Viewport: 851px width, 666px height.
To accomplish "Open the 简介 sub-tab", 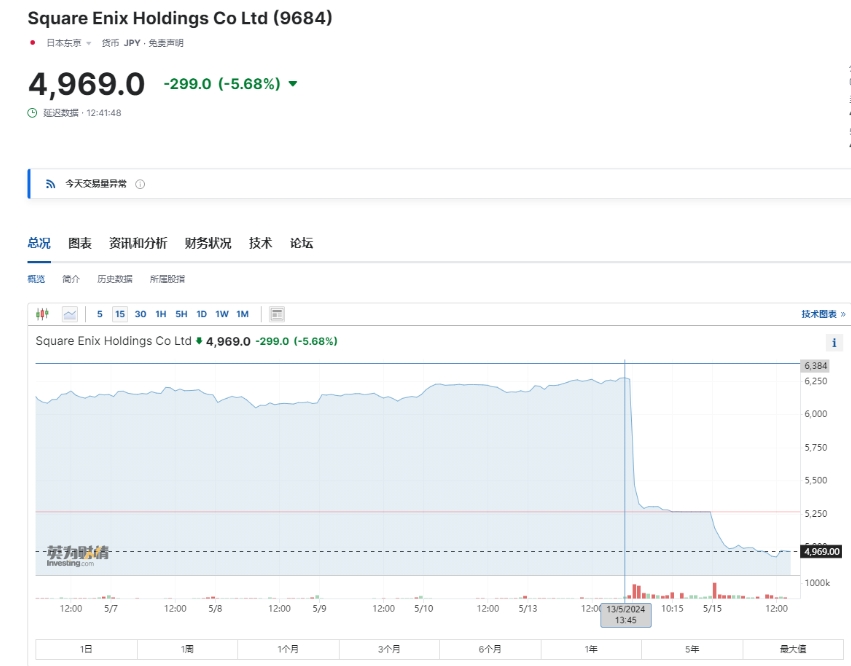I will pos(71,279).
